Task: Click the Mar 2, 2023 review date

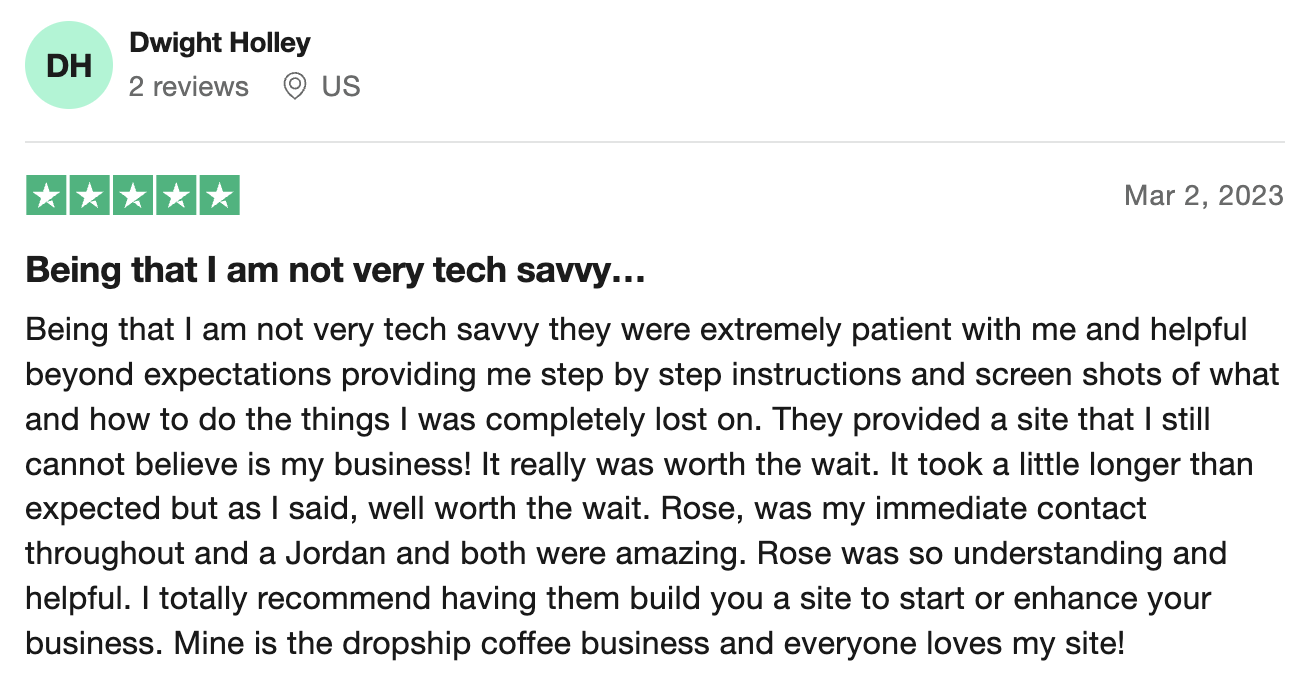Action: pyautogui.click(x=1204, y=195)
